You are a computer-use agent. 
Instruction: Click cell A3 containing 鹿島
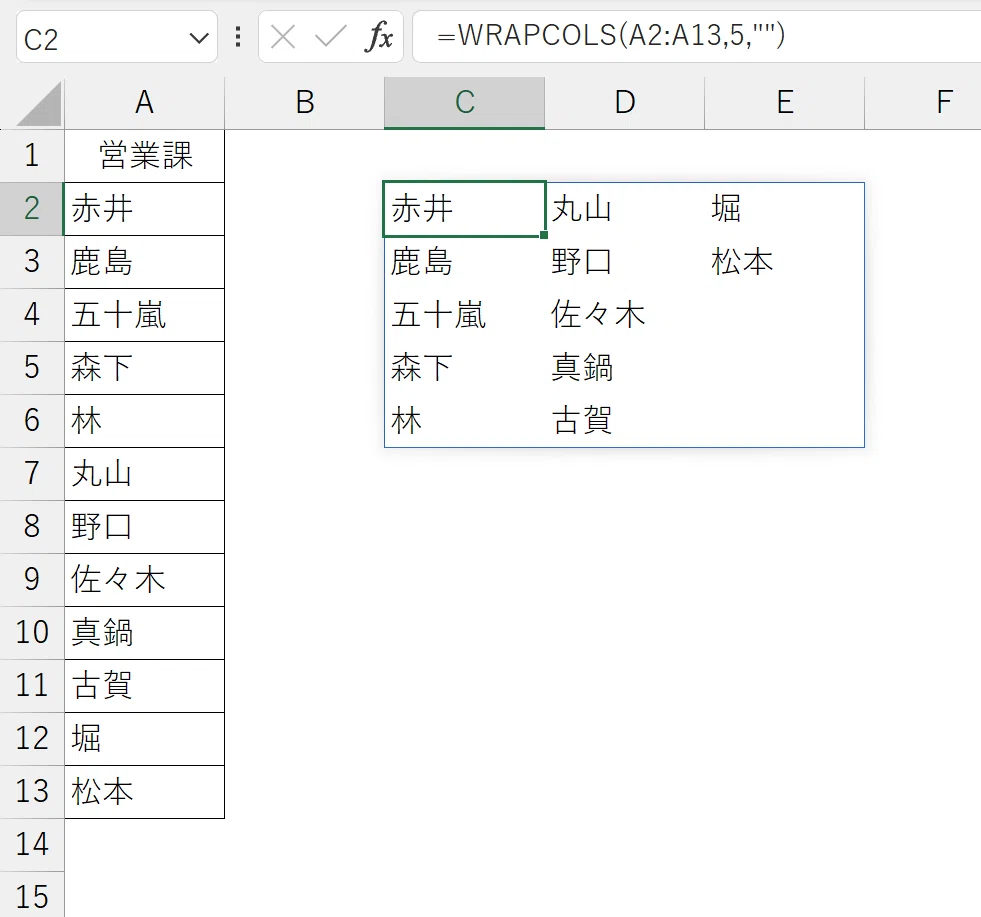(x=145, y=262)
